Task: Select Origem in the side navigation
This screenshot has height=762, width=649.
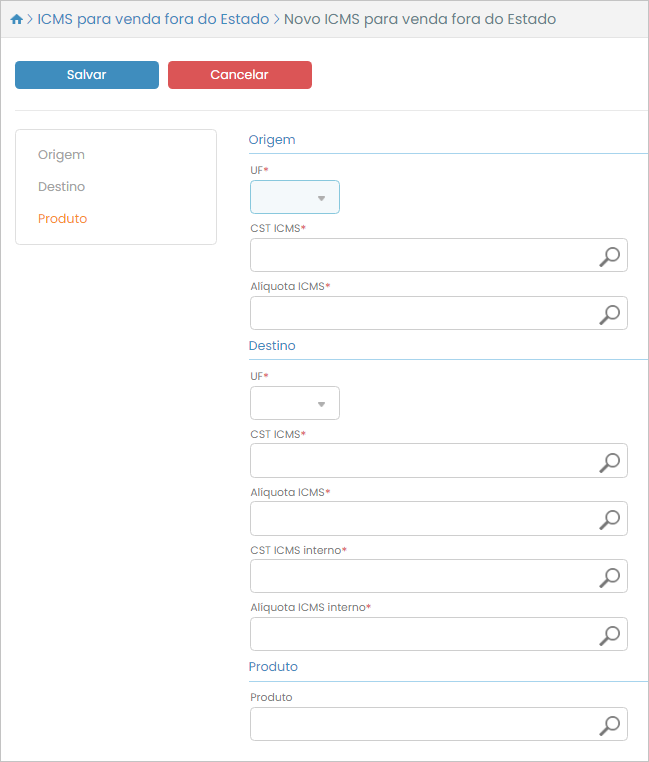Action: (61, 155)
